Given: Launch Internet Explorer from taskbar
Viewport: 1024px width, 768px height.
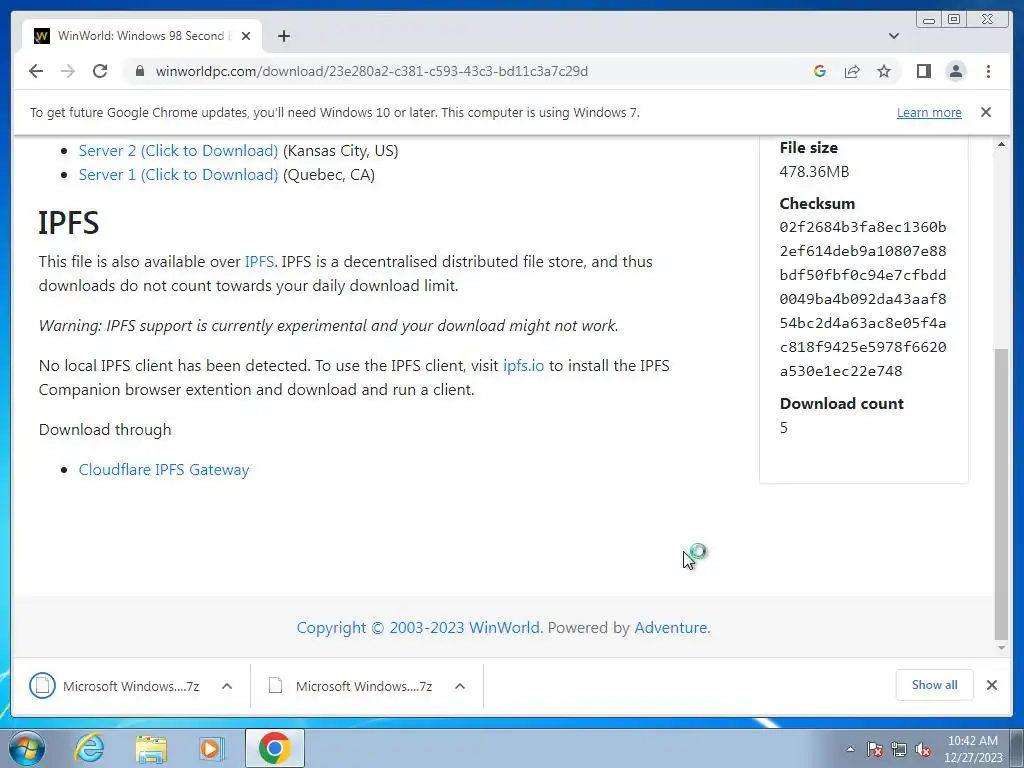Looking at the screenshot, I should (89, 748).
